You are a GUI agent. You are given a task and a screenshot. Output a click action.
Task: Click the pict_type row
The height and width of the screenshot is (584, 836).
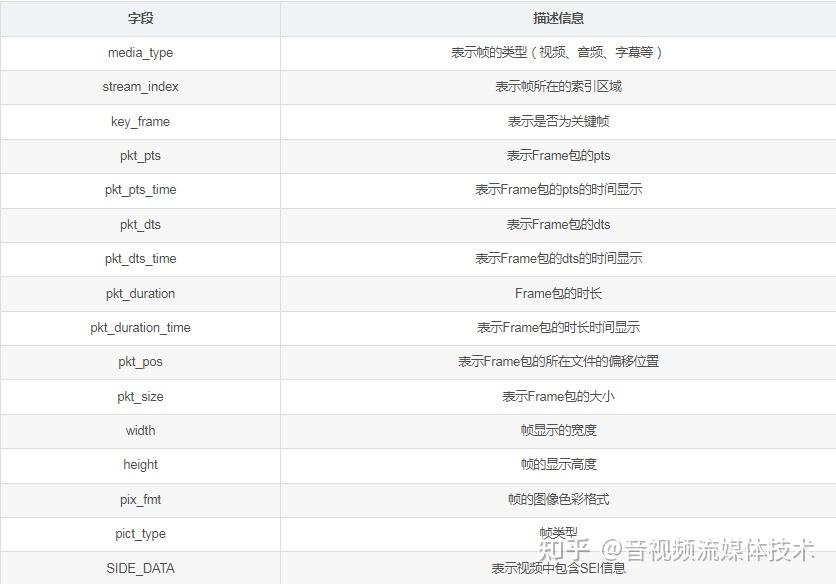pos(140,533)
